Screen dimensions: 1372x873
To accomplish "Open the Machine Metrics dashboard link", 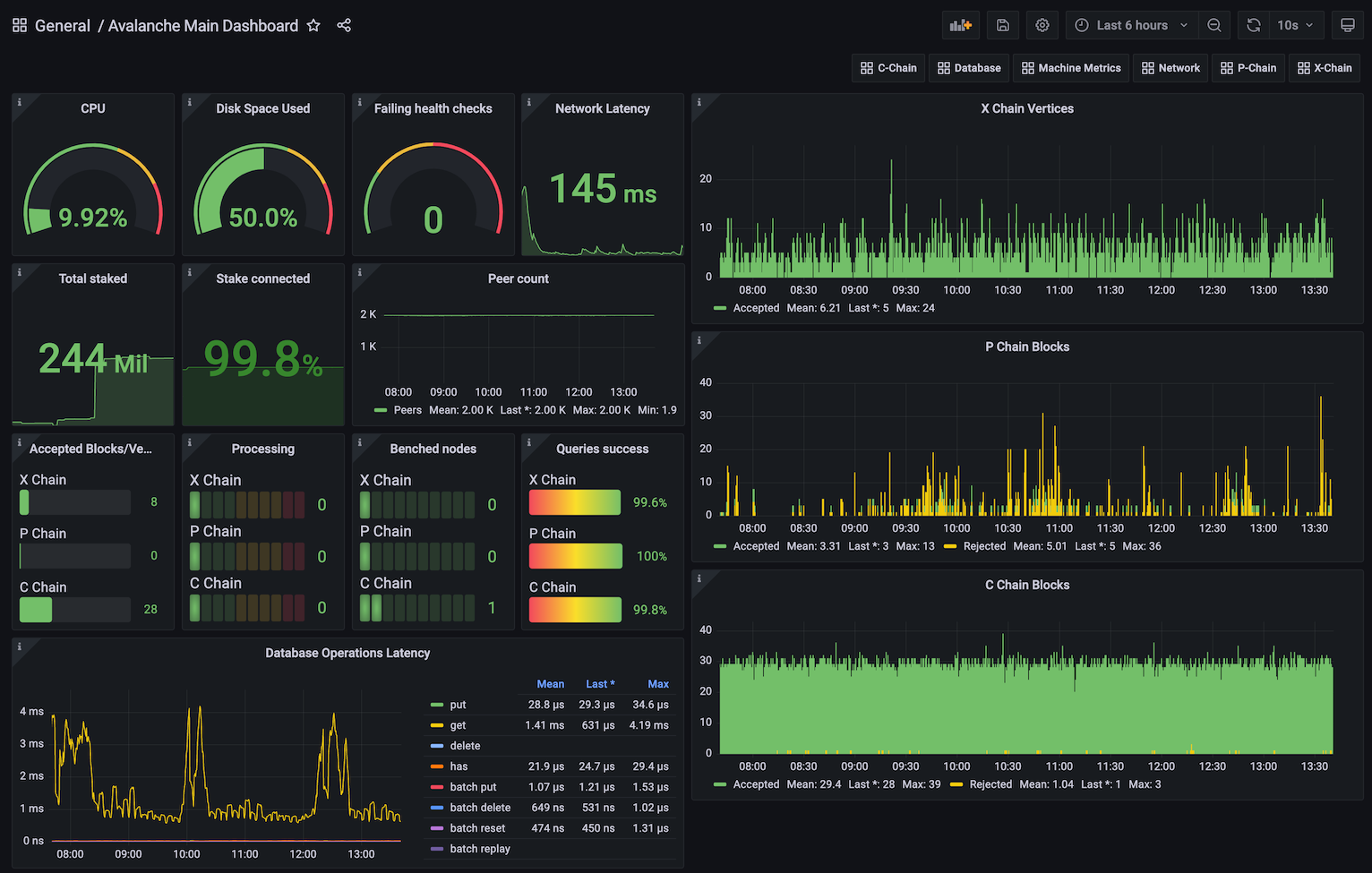I will tap(1071, 67).
